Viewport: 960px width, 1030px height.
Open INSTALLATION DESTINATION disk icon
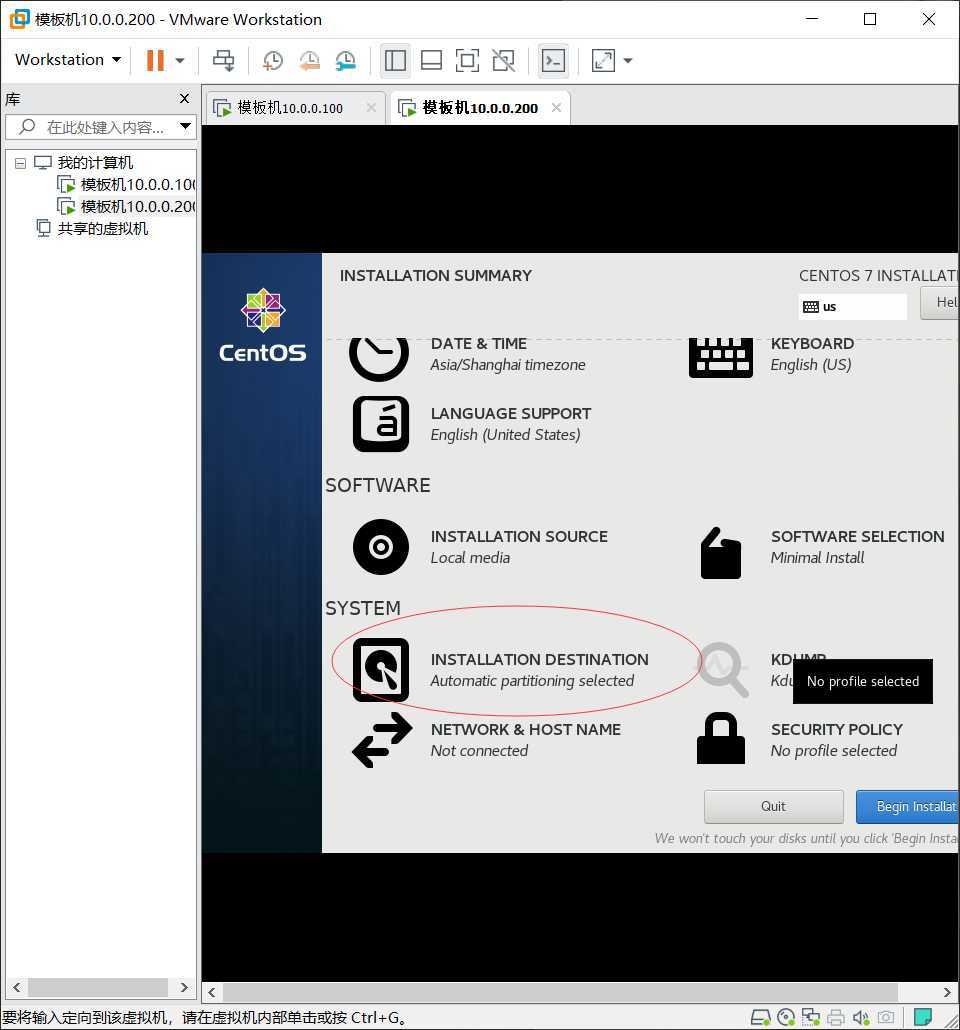[380, 670]
